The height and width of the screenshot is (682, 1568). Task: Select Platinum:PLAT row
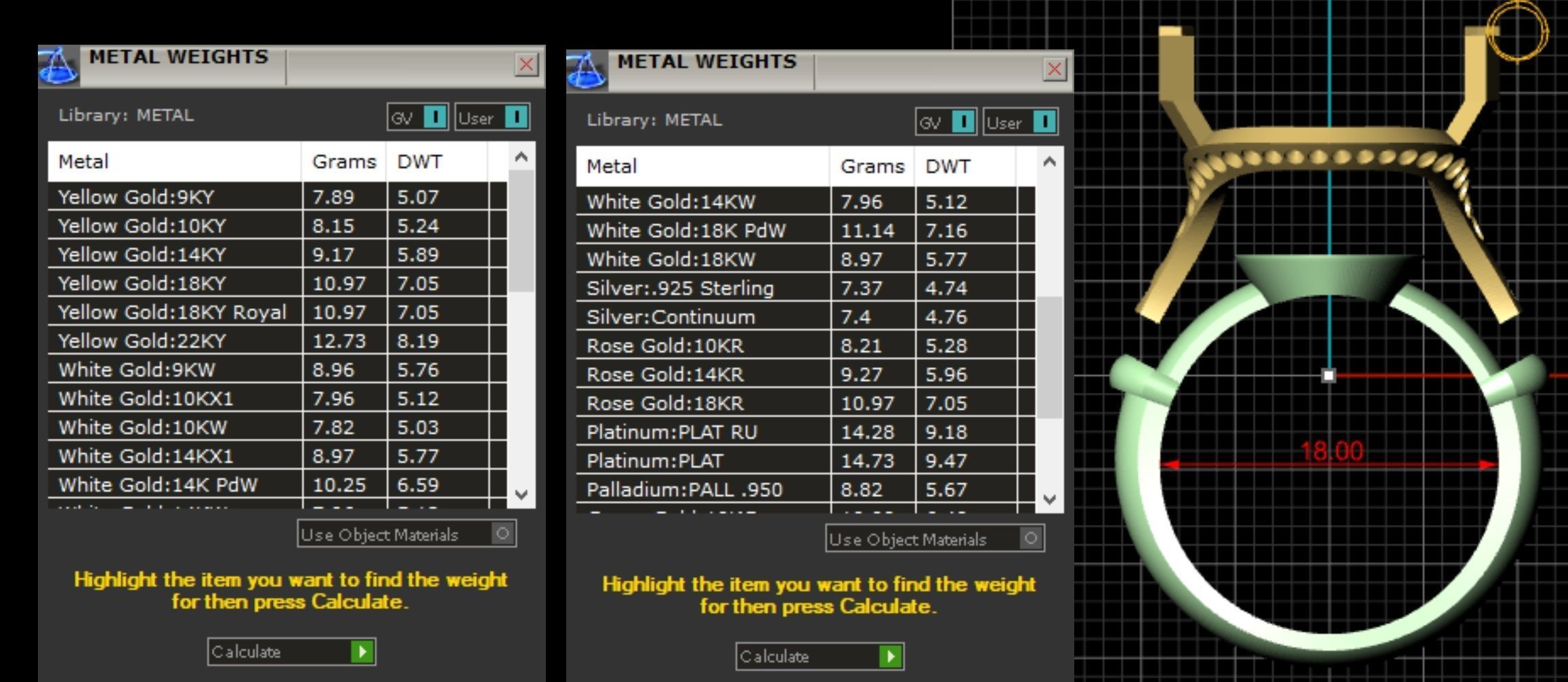click(805, 461)
